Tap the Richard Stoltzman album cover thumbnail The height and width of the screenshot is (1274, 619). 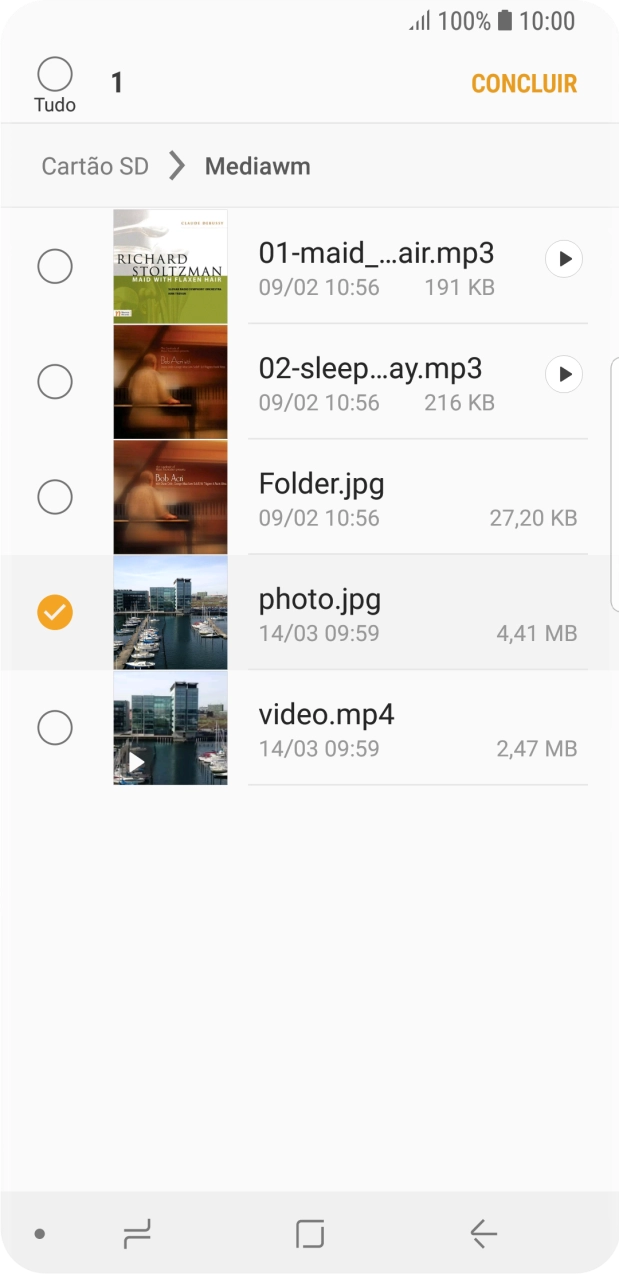point(170,266)
